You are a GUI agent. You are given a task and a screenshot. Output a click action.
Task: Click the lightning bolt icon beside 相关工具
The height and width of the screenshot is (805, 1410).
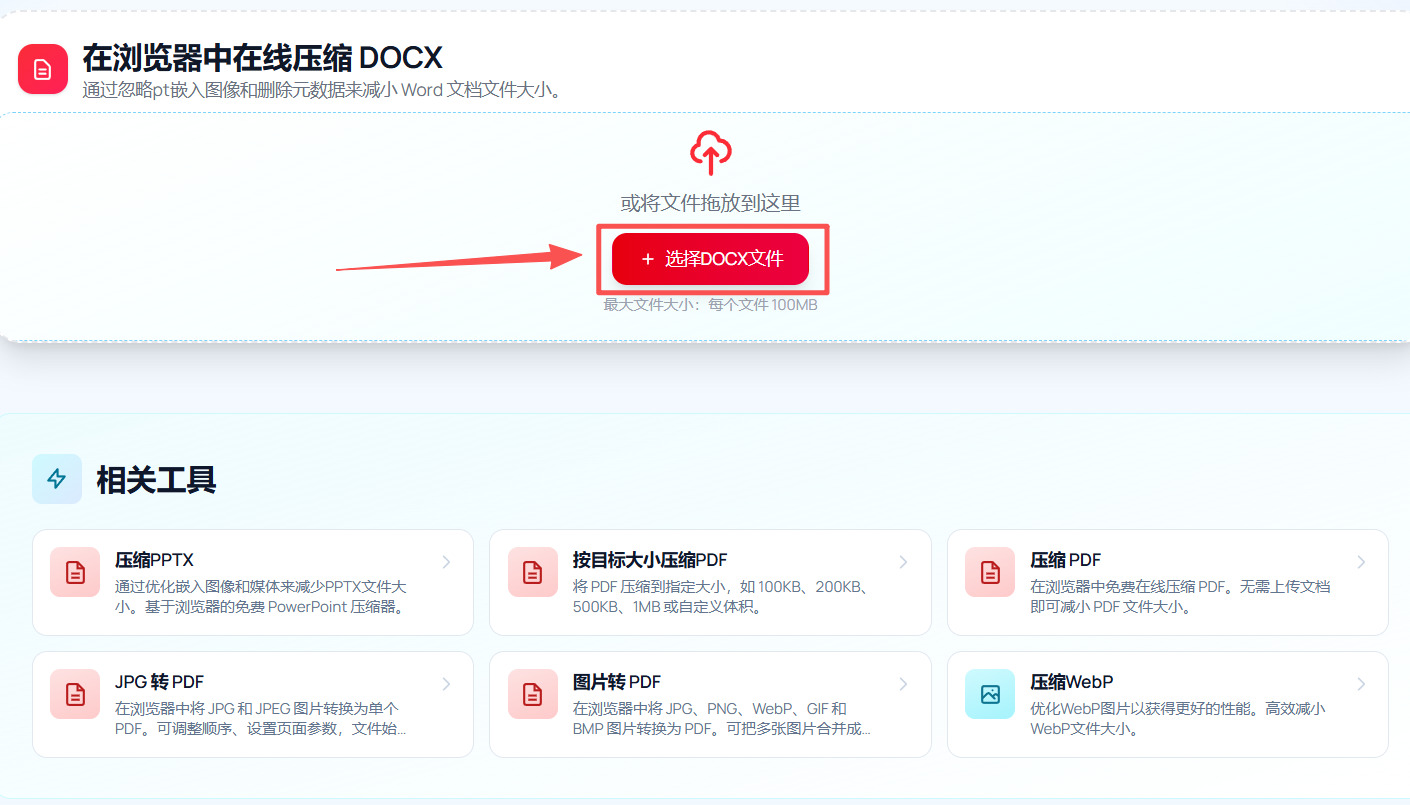[57, 479]
